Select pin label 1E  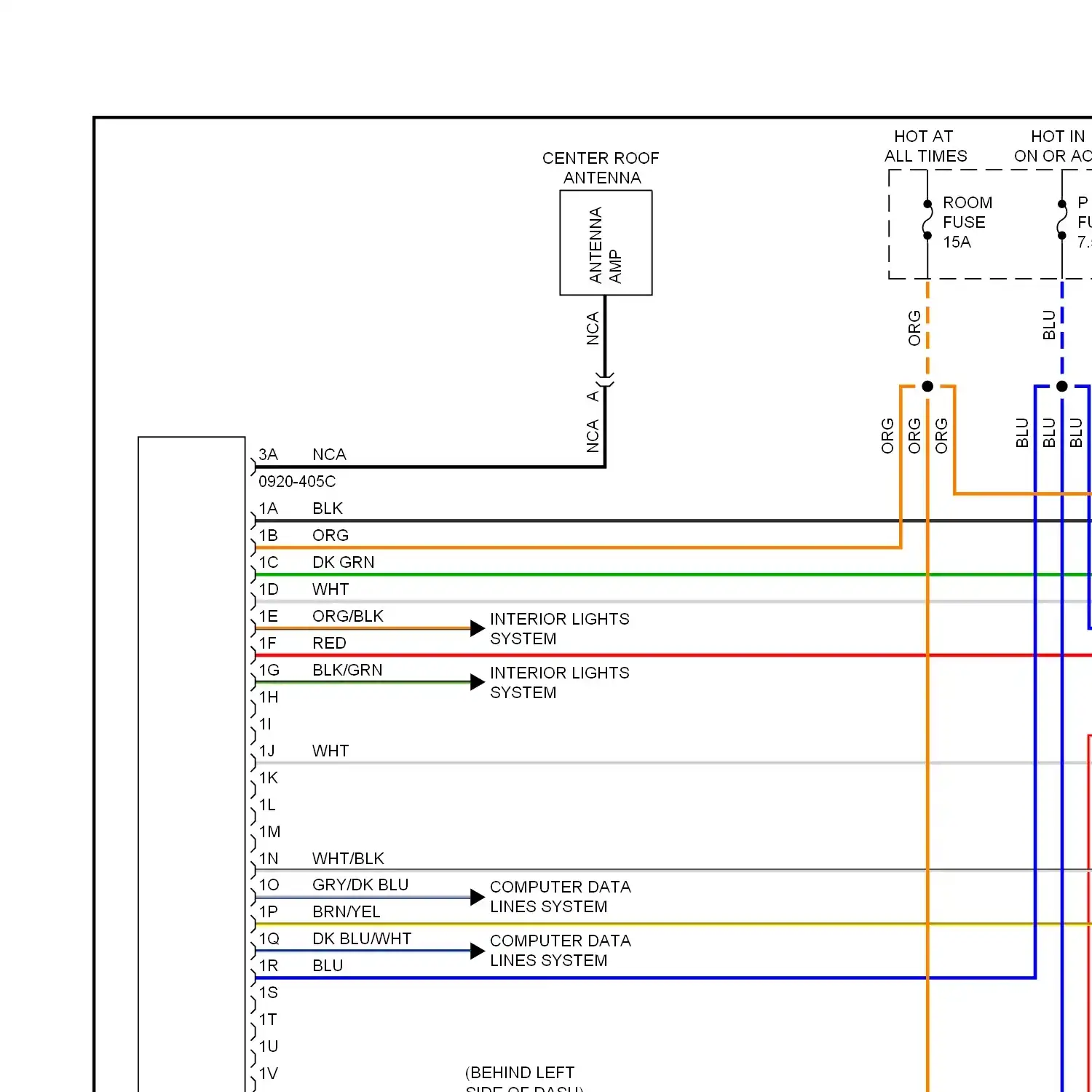(x=269, y=617)
